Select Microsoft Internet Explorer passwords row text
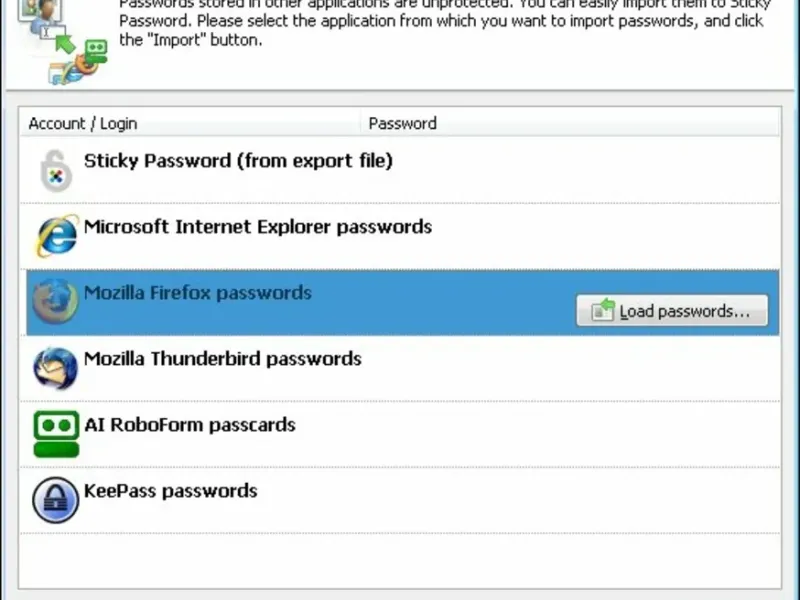This screenshot has width=800, height=600. point(258,227)
